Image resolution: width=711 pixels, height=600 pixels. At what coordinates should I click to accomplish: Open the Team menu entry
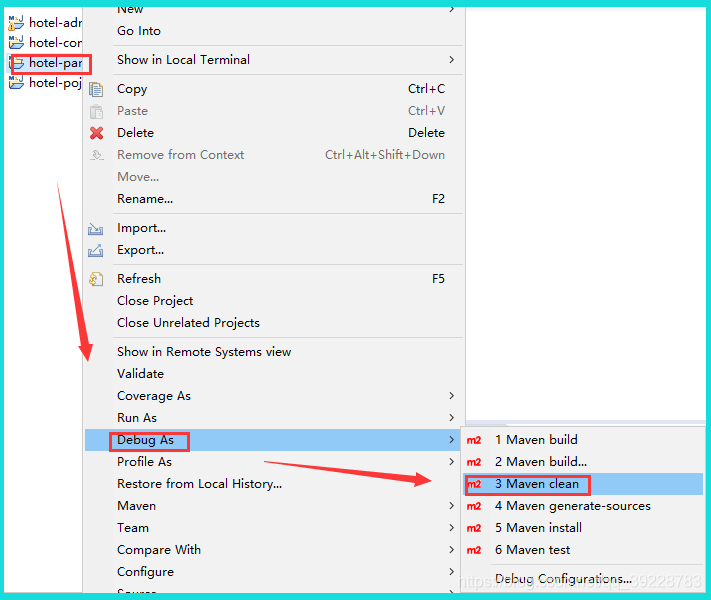[133, 528]
